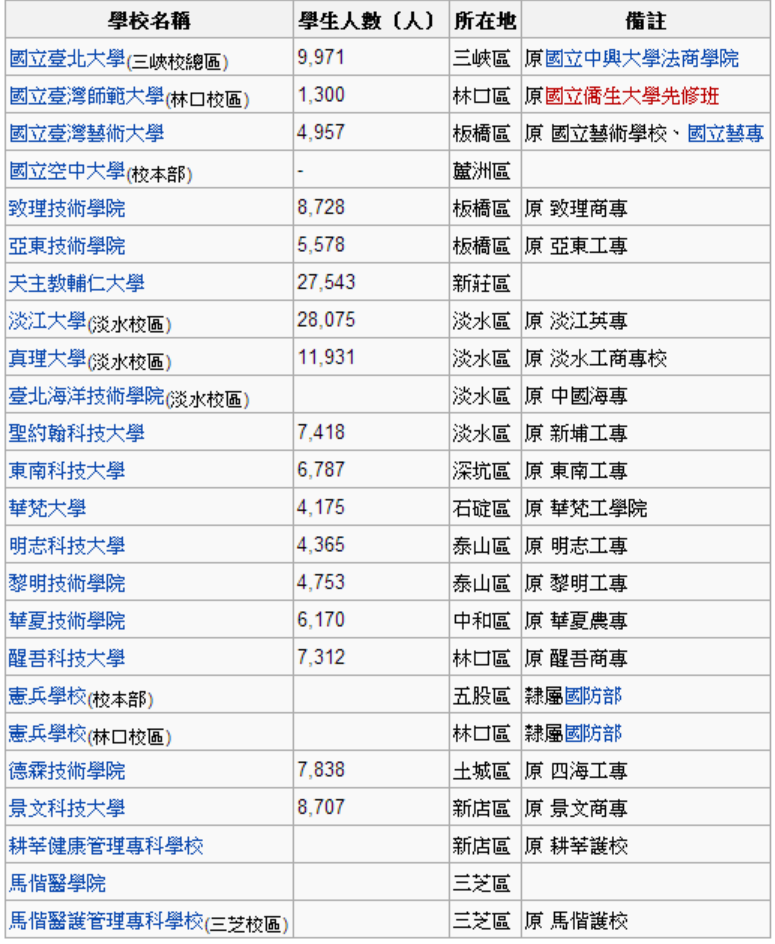This screenshot has width=775, height=944.
Task: Open the 景文科技大學 link
Action: 67,808
